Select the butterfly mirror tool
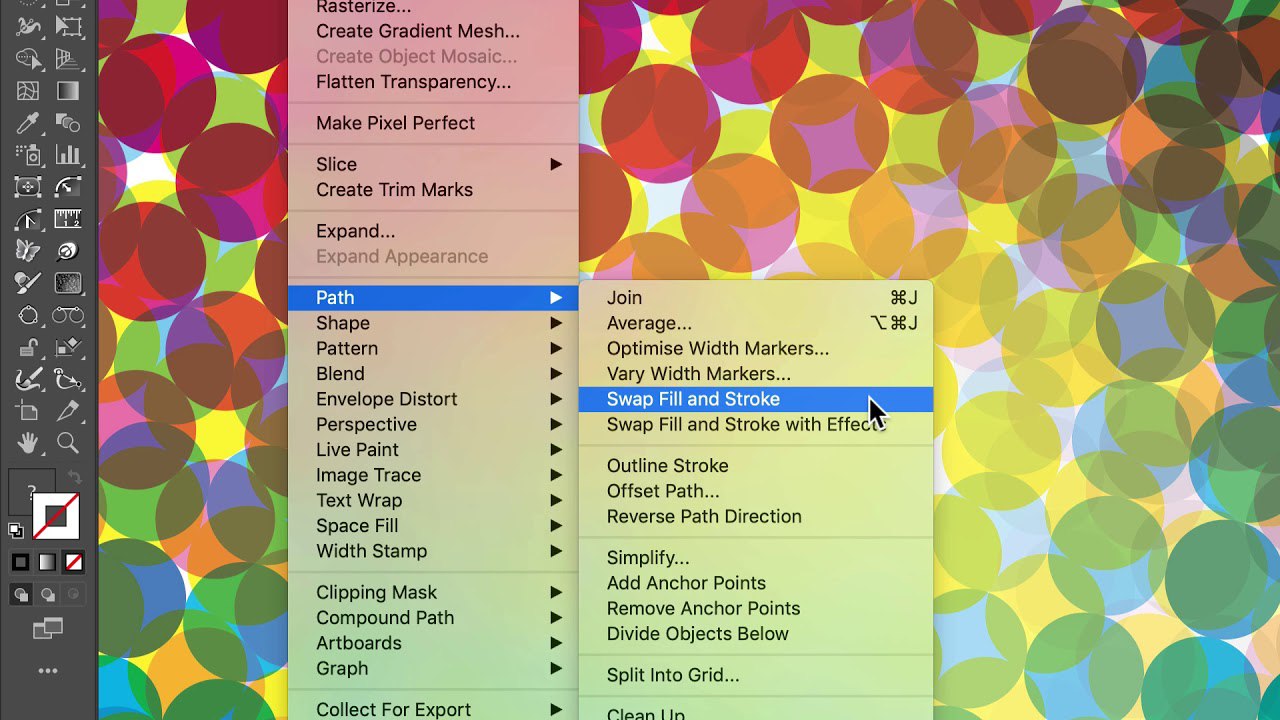The height and width of the screenshot is (720, 1280). (x=28, y=251)
